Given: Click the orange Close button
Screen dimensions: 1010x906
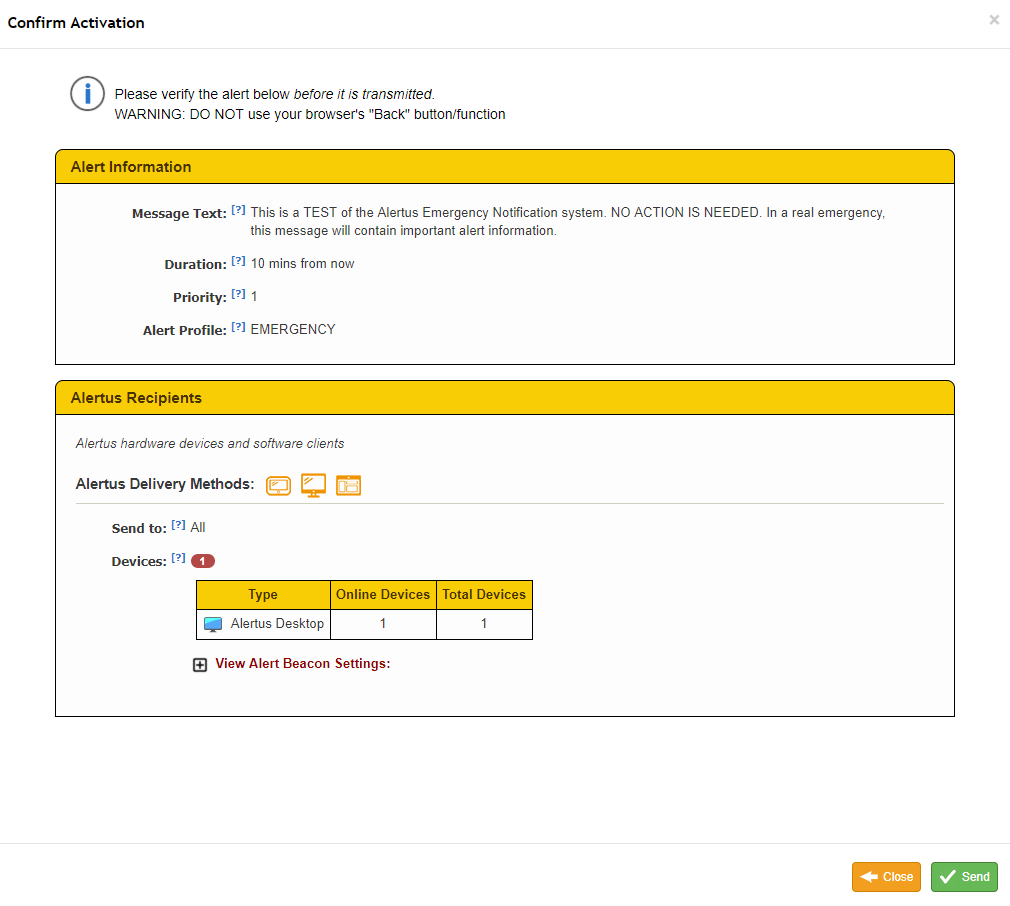Looking at the screenshot, I should click(886, 876).
